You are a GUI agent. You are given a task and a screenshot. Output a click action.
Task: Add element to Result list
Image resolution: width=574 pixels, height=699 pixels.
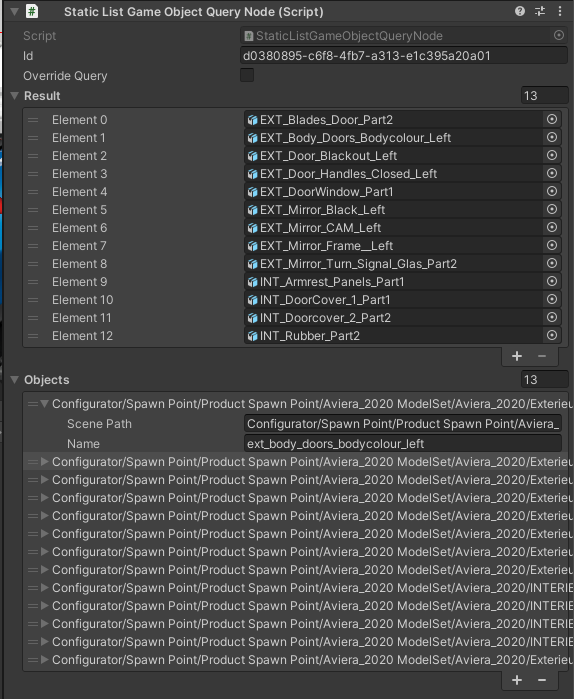pos(517,356)
